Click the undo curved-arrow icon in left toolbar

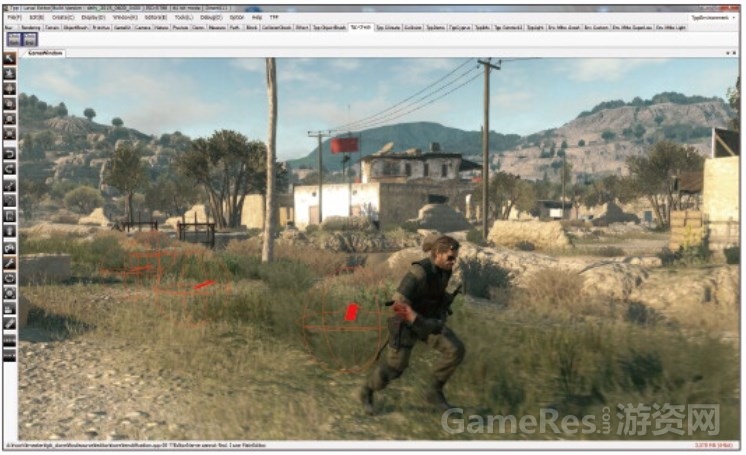click(10, 153)
